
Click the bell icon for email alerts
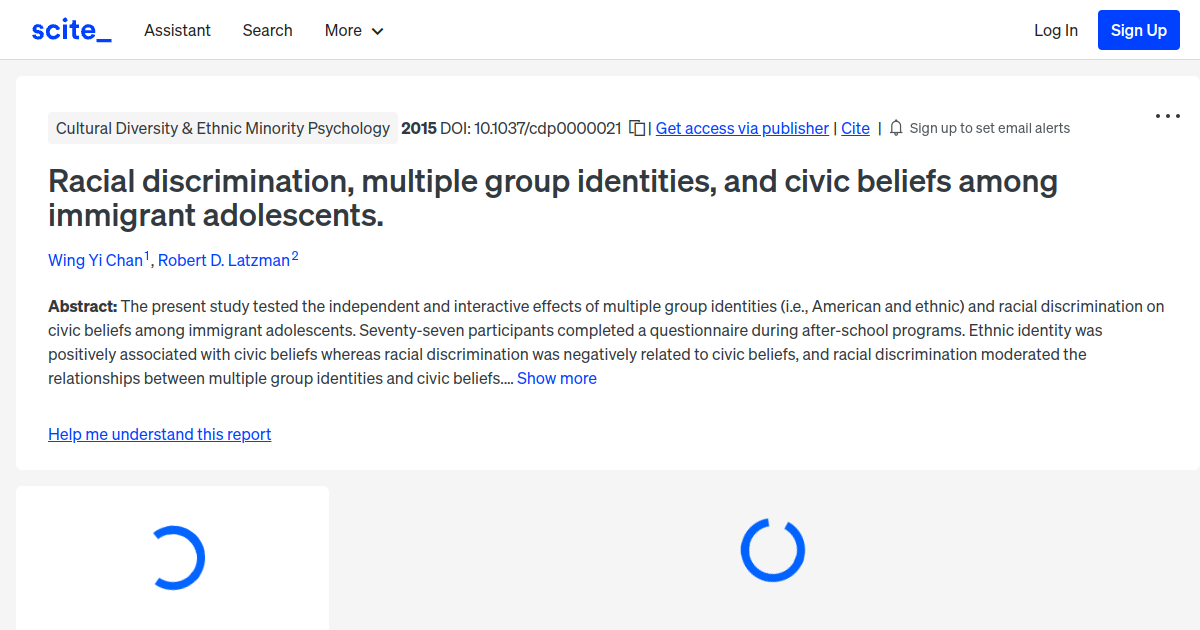click(x=896, y=128)
